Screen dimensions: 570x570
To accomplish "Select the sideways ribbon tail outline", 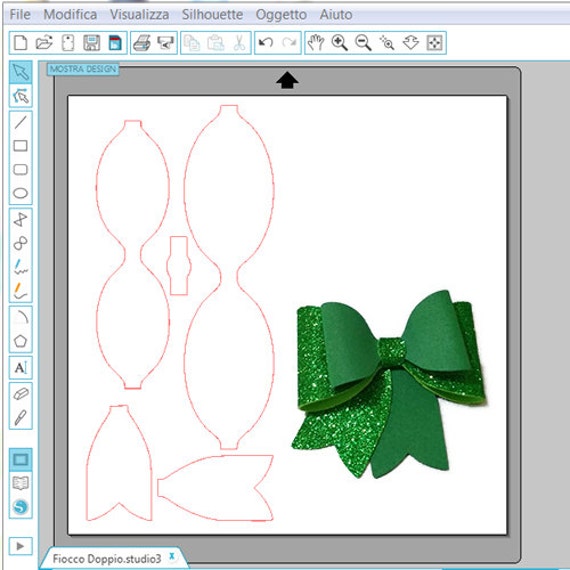I will coord(215,488).
